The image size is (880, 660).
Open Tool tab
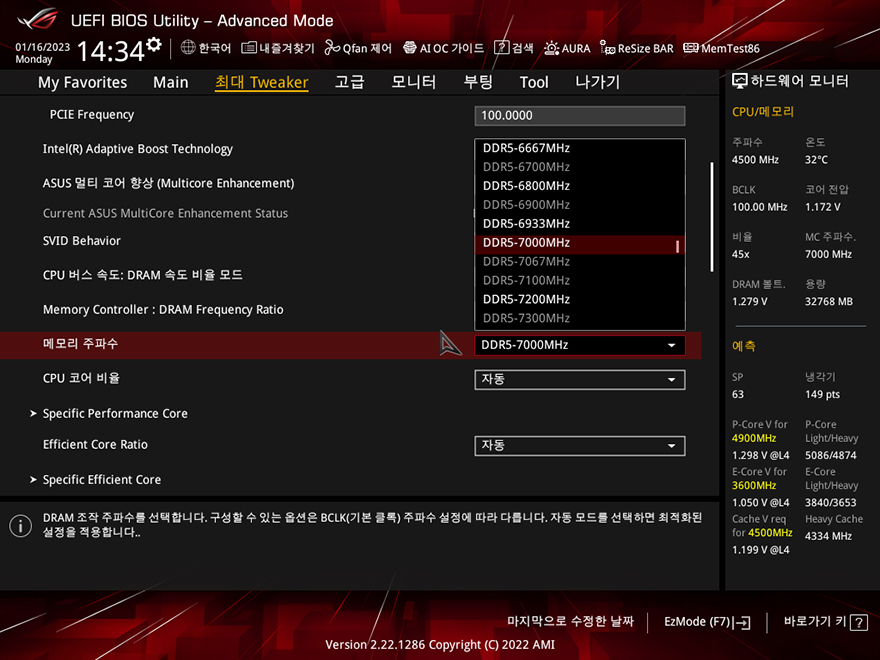(x=534, y=82)
